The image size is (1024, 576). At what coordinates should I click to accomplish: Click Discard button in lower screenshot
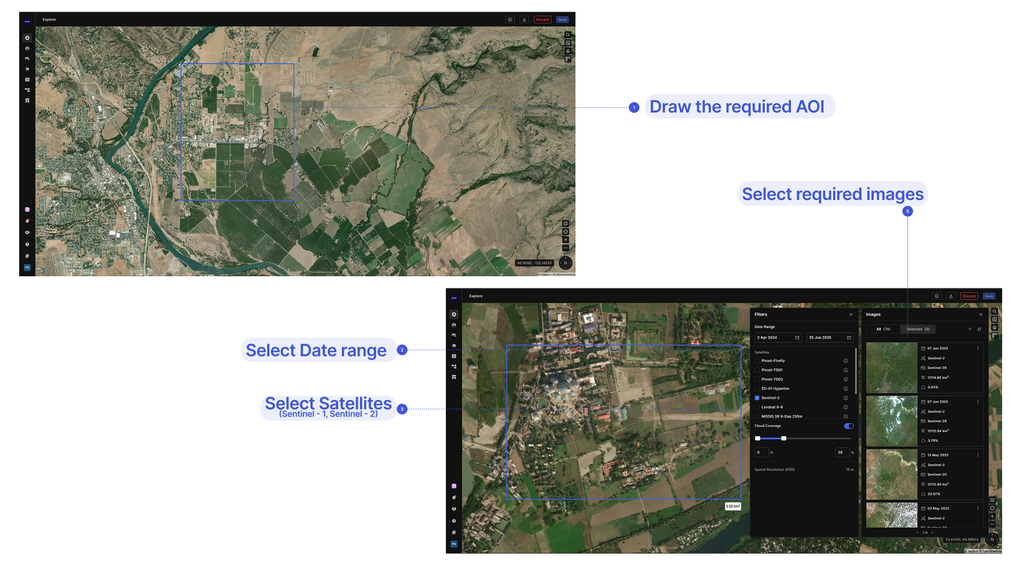969,296
